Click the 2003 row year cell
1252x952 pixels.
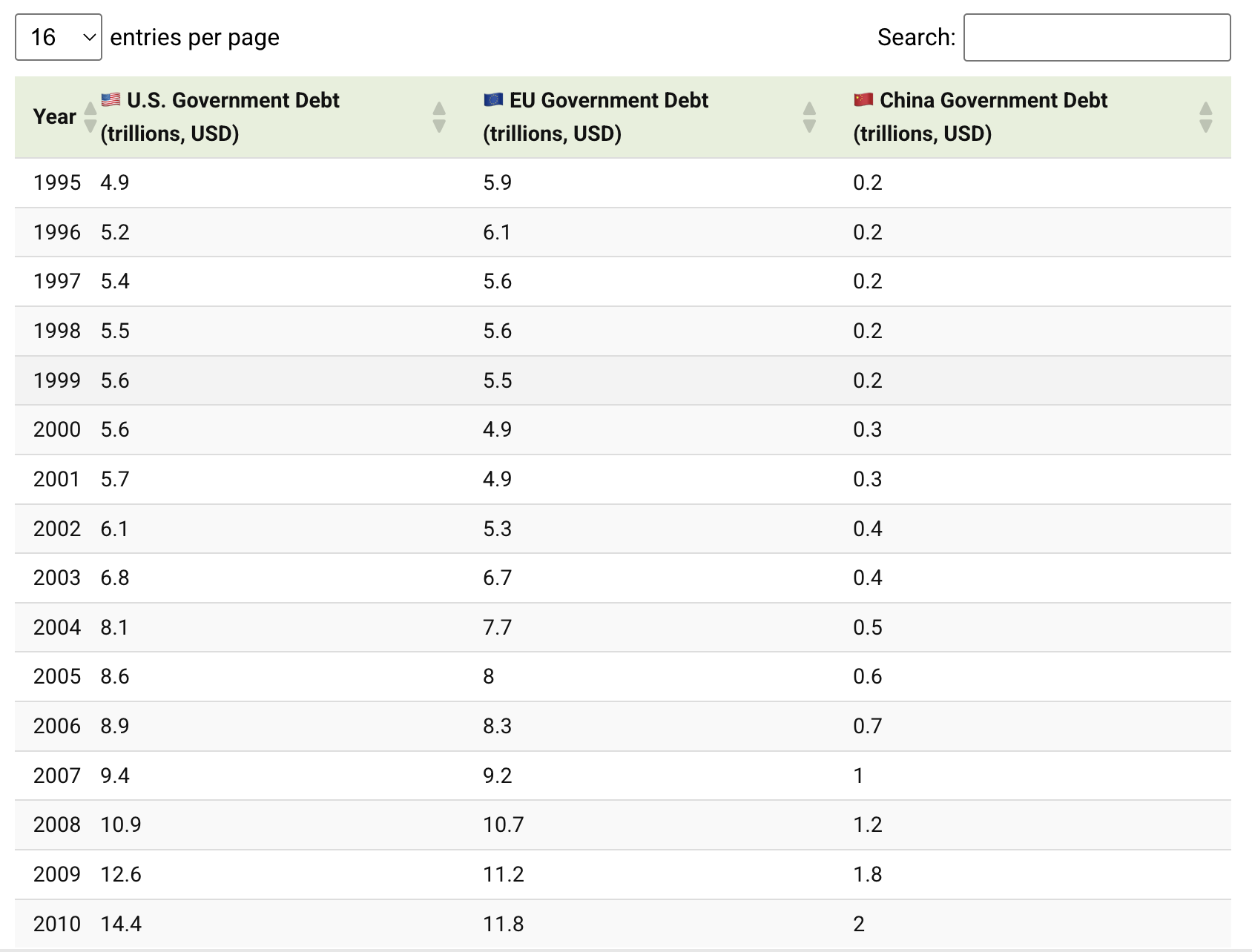[x=57, y=578]
